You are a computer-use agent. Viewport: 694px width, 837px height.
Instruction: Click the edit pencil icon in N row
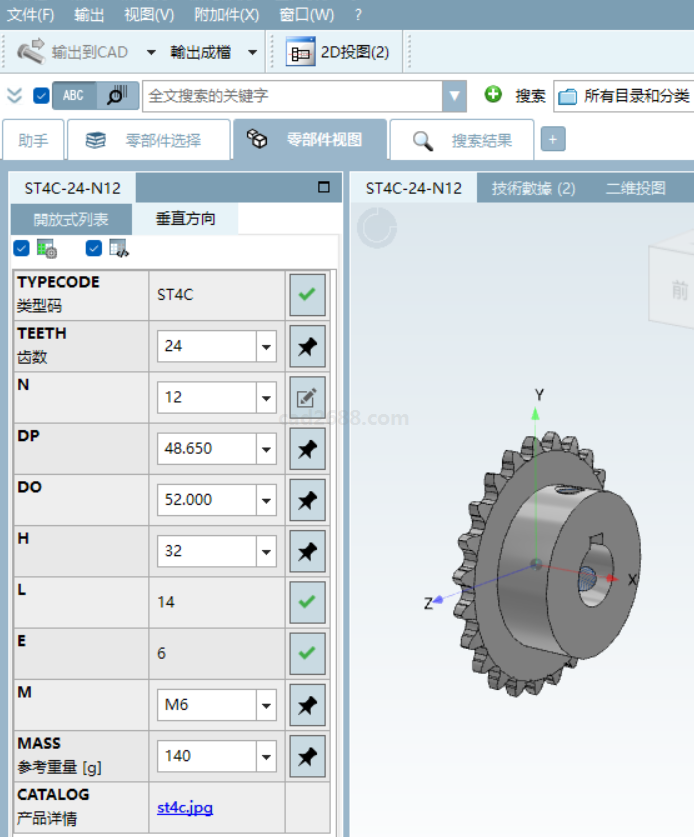click(307, 397)
